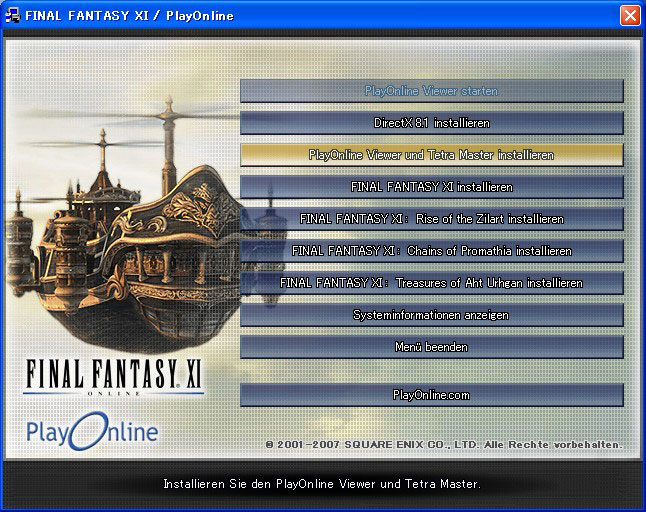Install DirectX 8.1

[432, 123]
